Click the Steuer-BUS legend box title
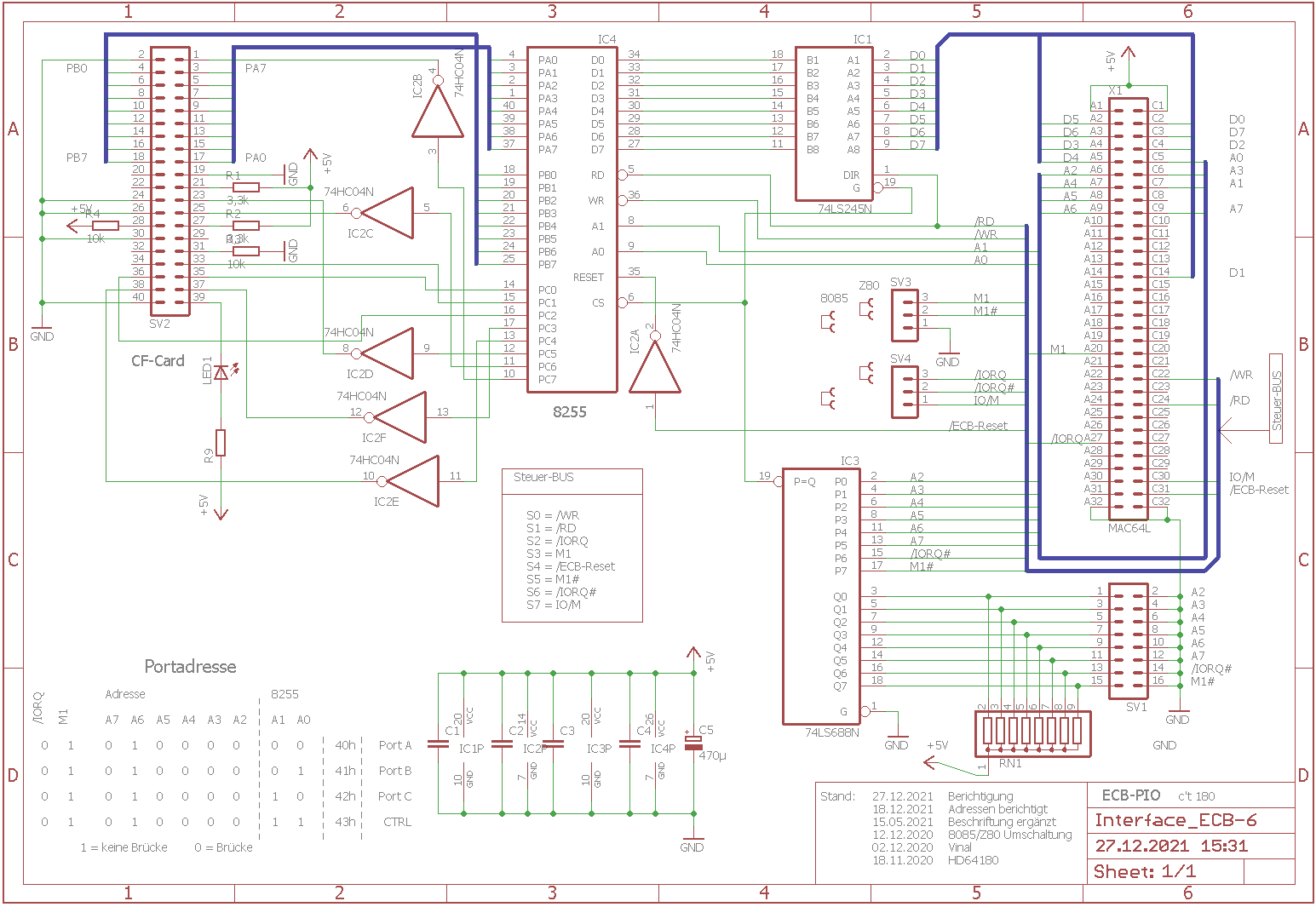The height and width of the screenshot is (907, 1316). click(543, 478)
